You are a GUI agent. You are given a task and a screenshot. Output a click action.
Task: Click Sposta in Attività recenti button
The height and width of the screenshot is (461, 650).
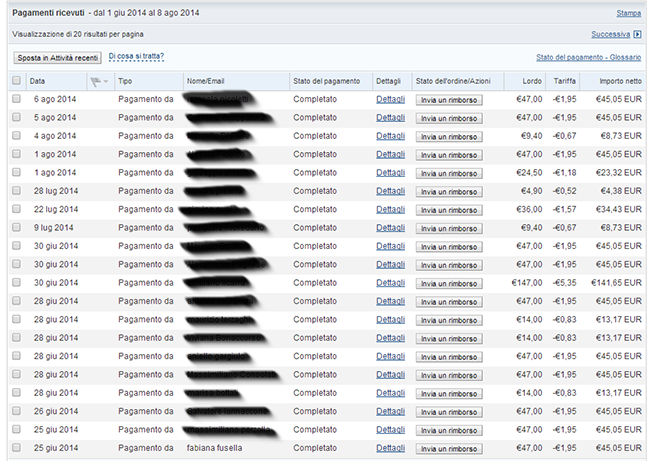pos(58,58)
